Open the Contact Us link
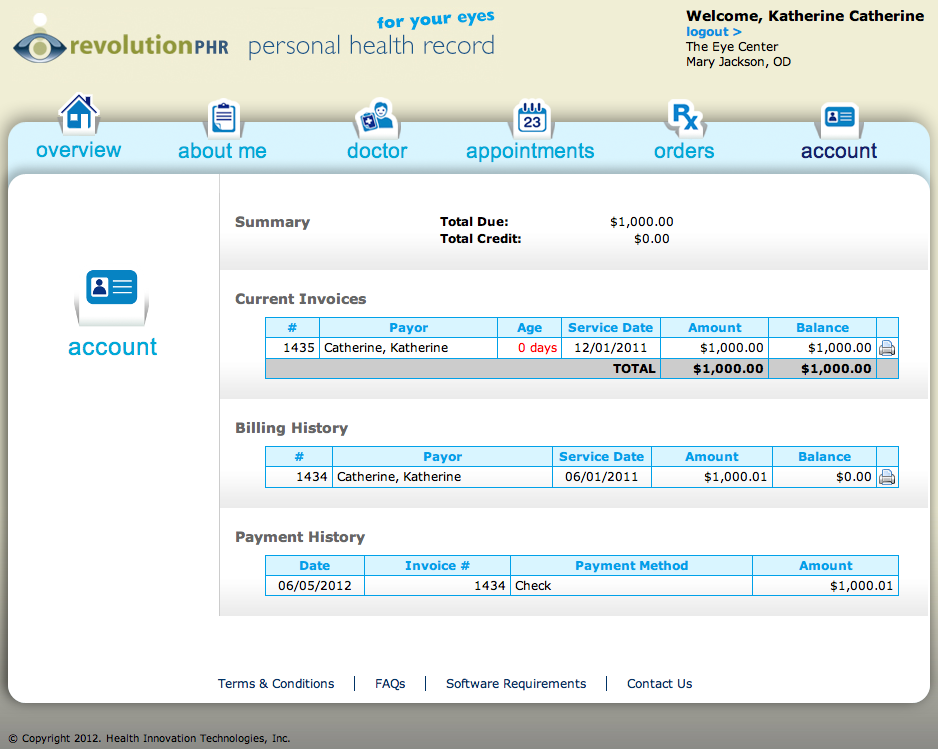This screenshot has width=938, height=749. pyautogui.click(x=659, y=684)
